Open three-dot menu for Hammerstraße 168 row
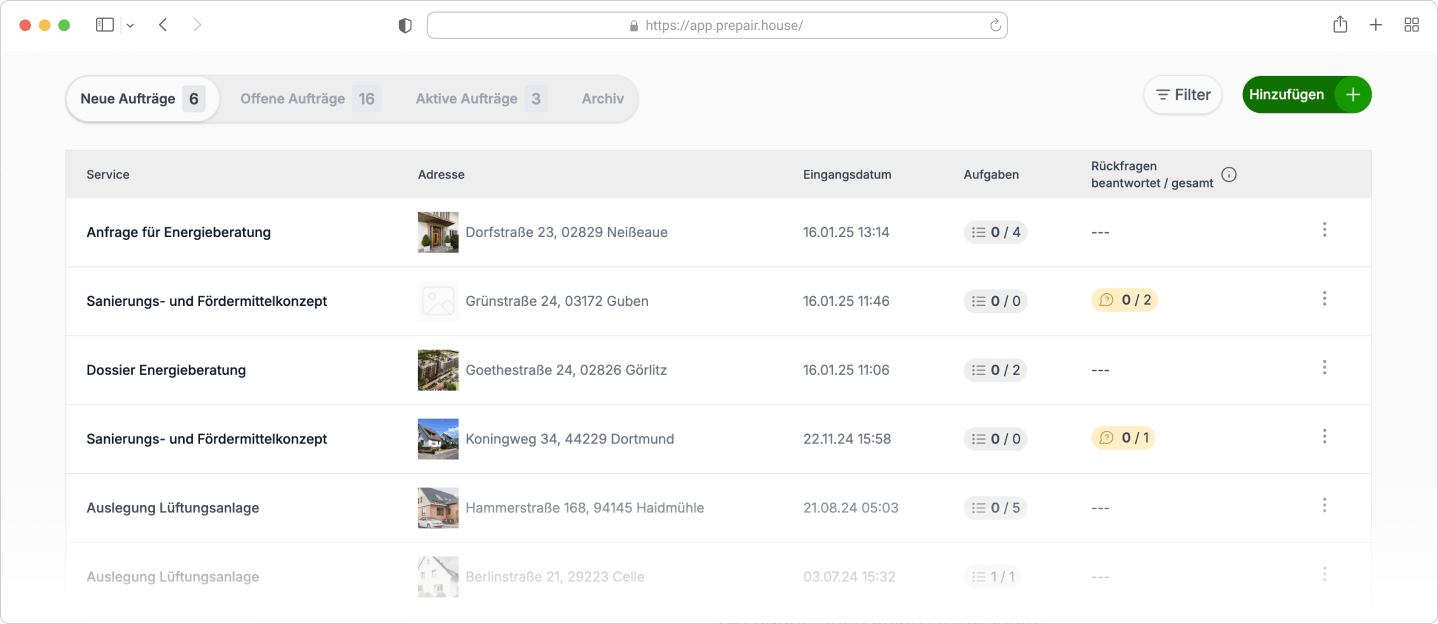 tap(1324, 506)
